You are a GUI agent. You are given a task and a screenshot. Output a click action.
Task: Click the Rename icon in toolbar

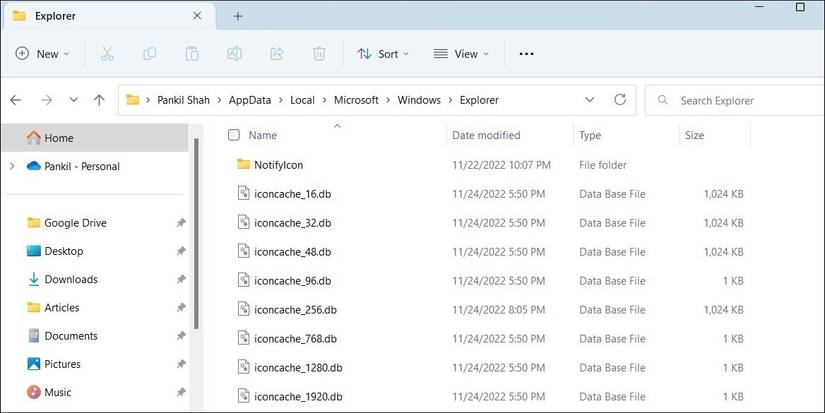click(x=234, y=54)
